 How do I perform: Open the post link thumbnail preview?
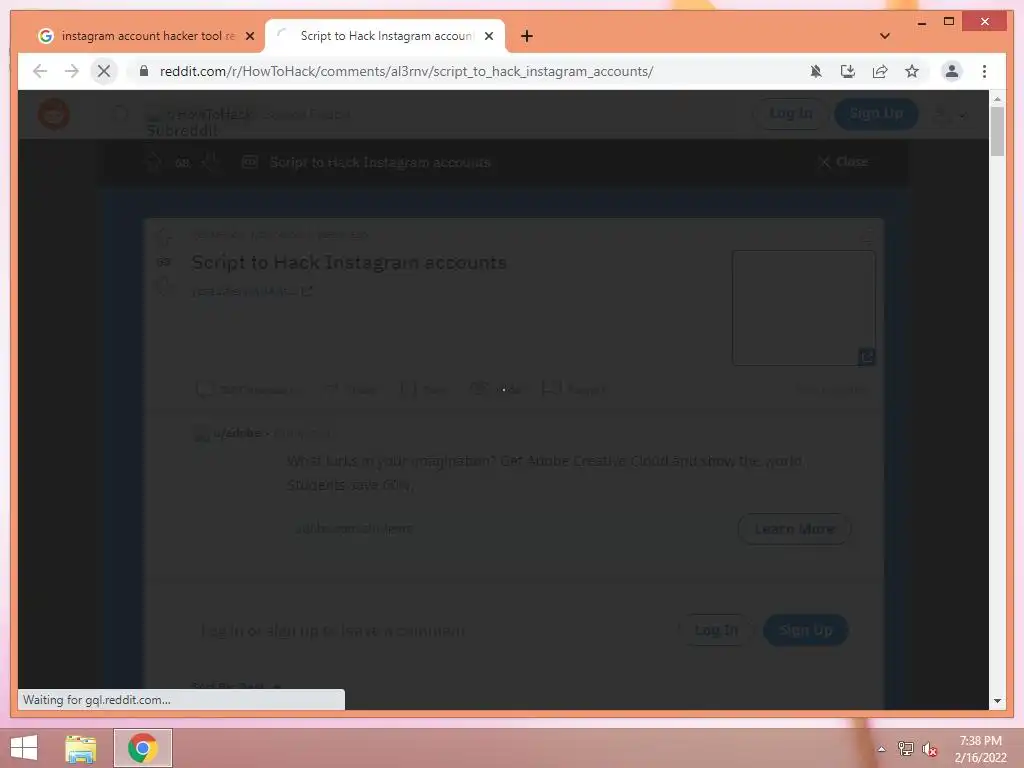(803, 308)
